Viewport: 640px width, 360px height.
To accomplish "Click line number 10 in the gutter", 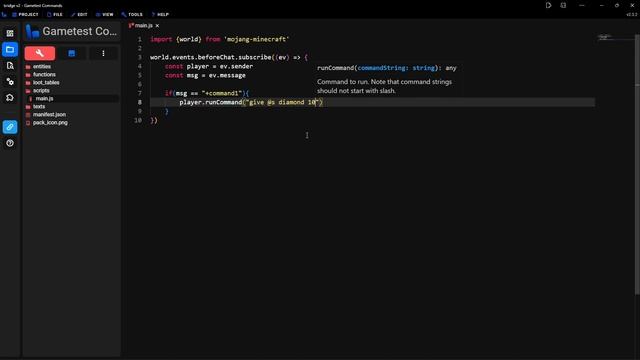I will click(x=138, y=120).
